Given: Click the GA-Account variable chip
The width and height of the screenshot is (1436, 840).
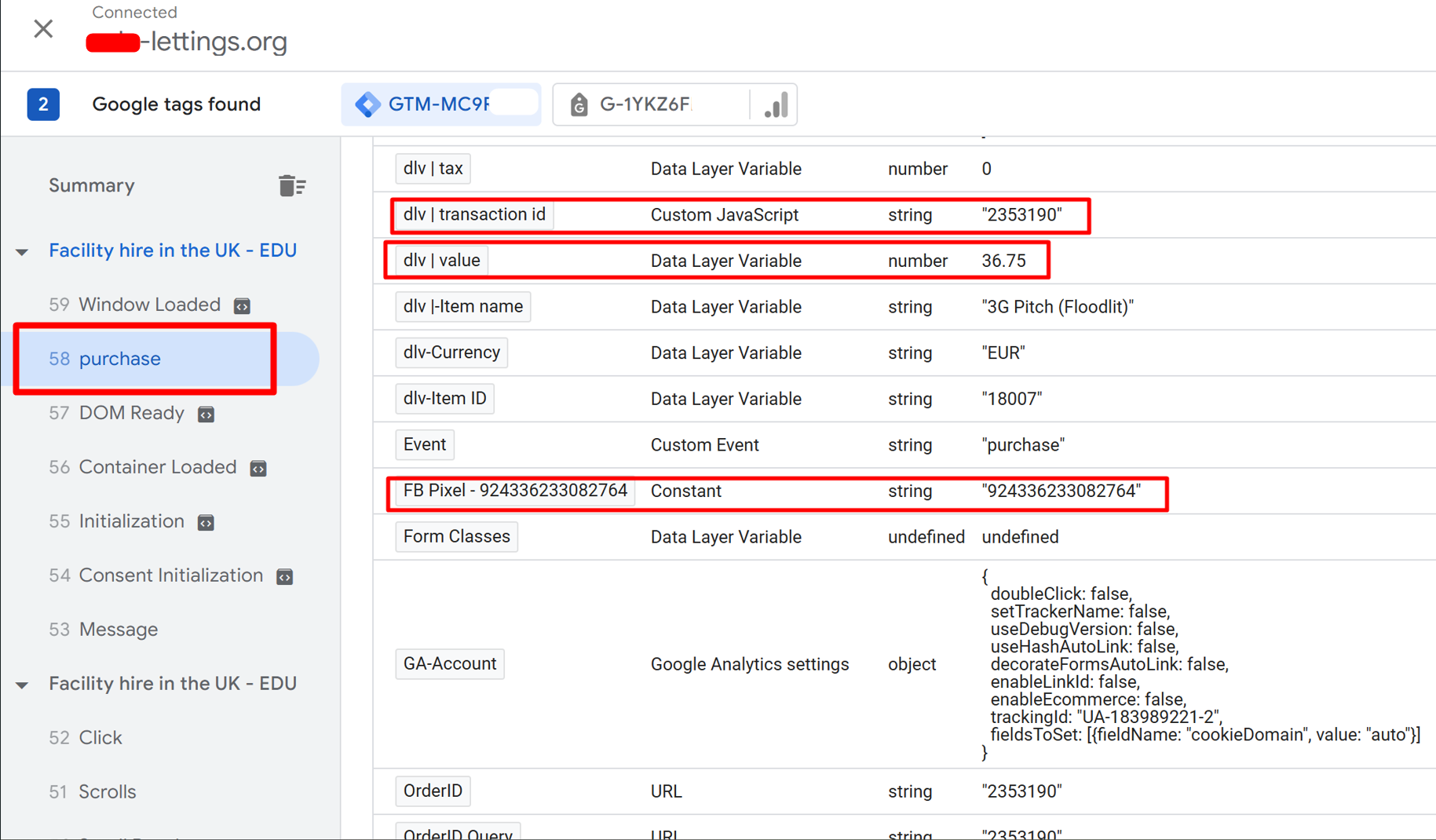Looking at the screenshot, I should click(449, 664).
